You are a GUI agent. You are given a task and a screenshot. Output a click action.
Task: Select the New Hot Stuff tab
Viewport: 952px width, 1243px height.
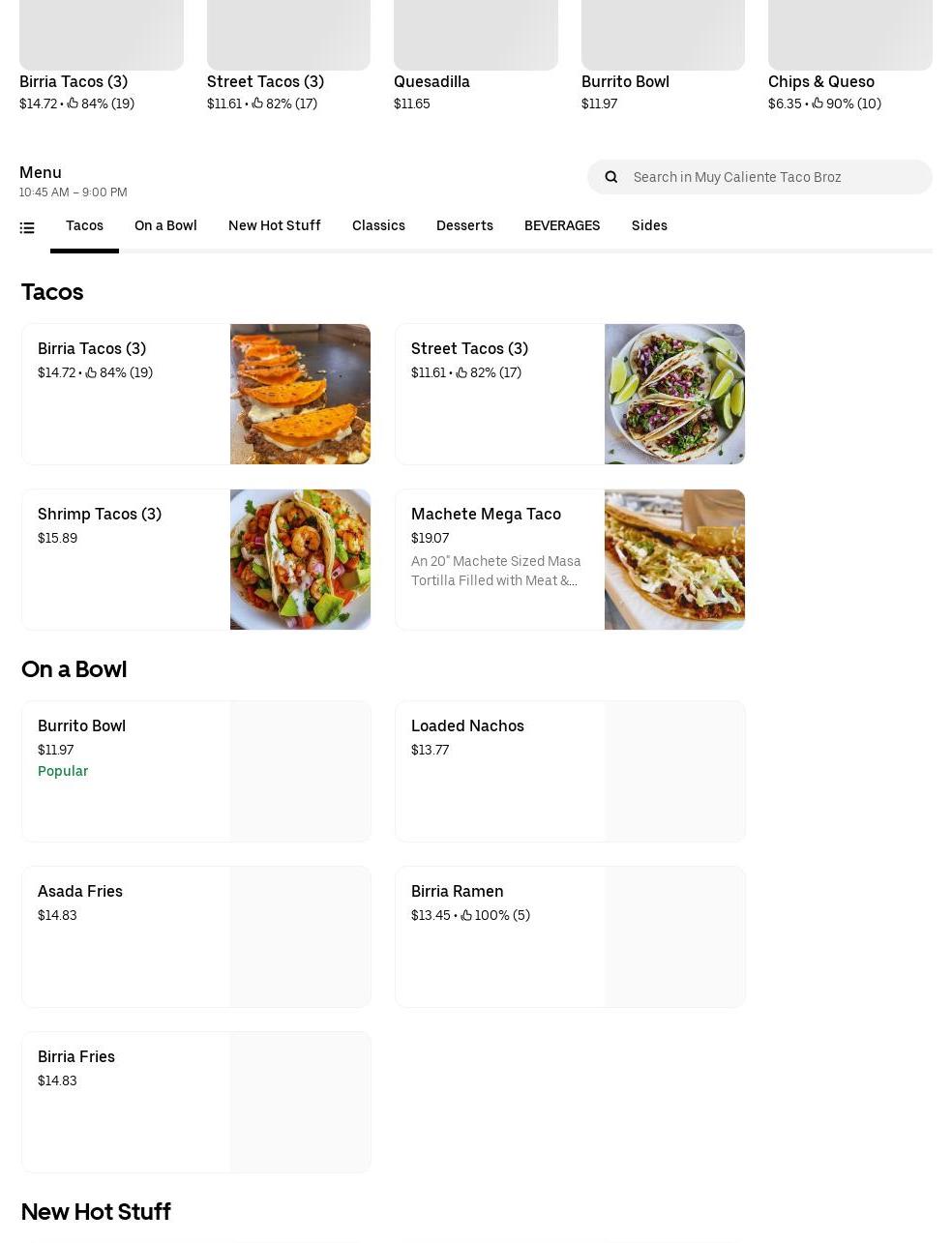tap(274, 225)
